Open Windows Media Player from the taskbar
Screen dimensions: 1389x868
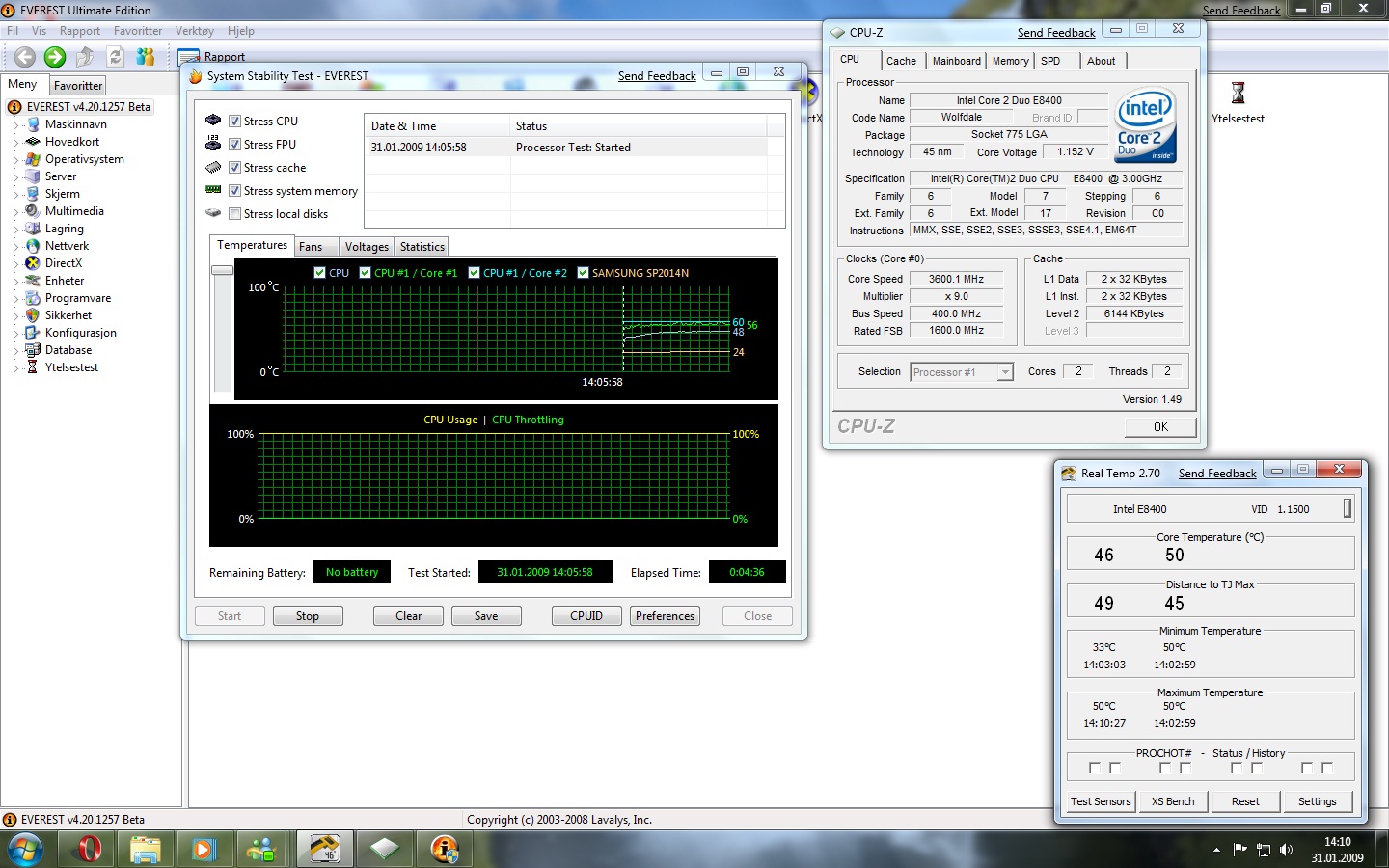coord(204,849)
